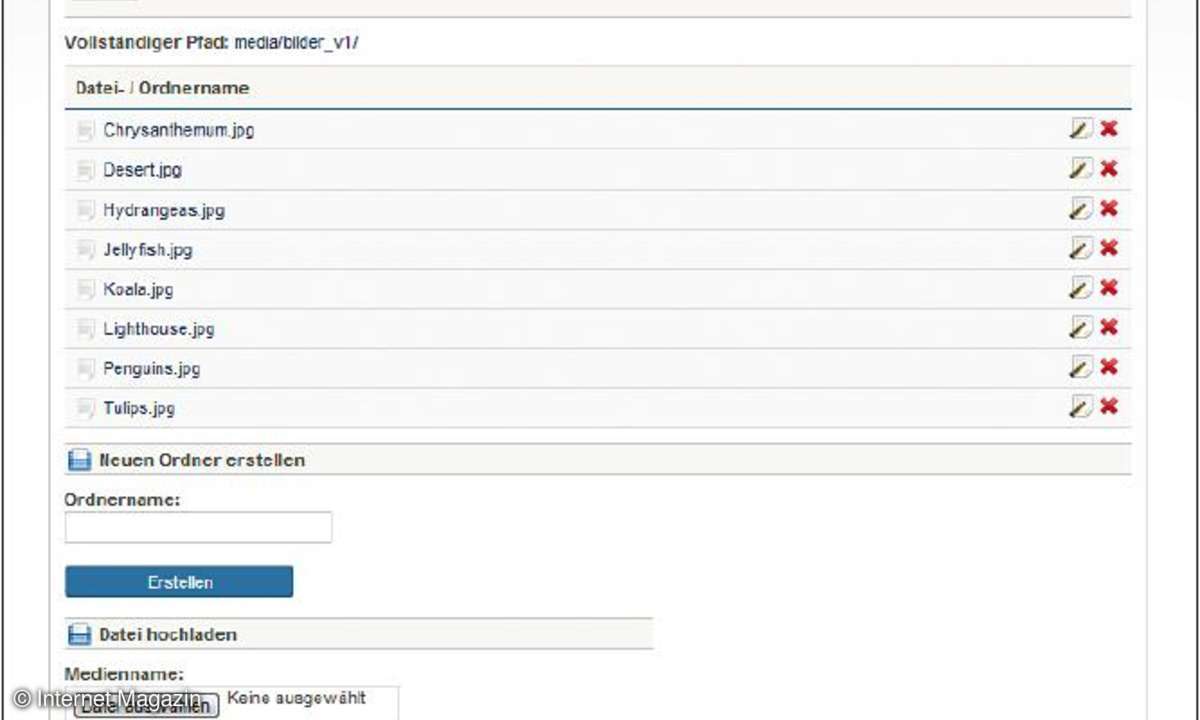Edit Hydrangeas.jpg via its pencil icon
The width and height of the screenshot is (1200, 720).
click(1080, 208)
